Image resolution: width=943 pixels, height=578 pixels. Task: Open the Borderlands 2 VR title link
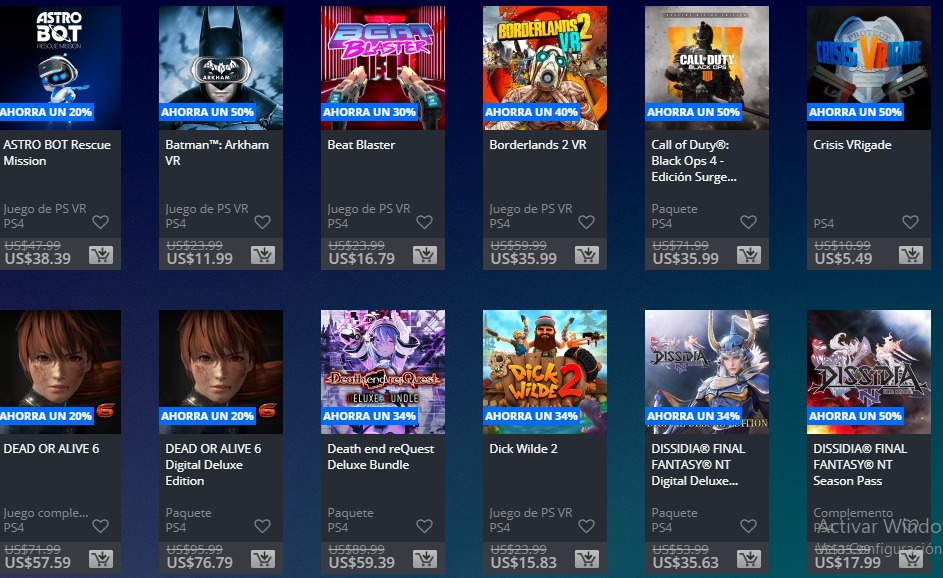pyautogui.click(x=538, y=145)
